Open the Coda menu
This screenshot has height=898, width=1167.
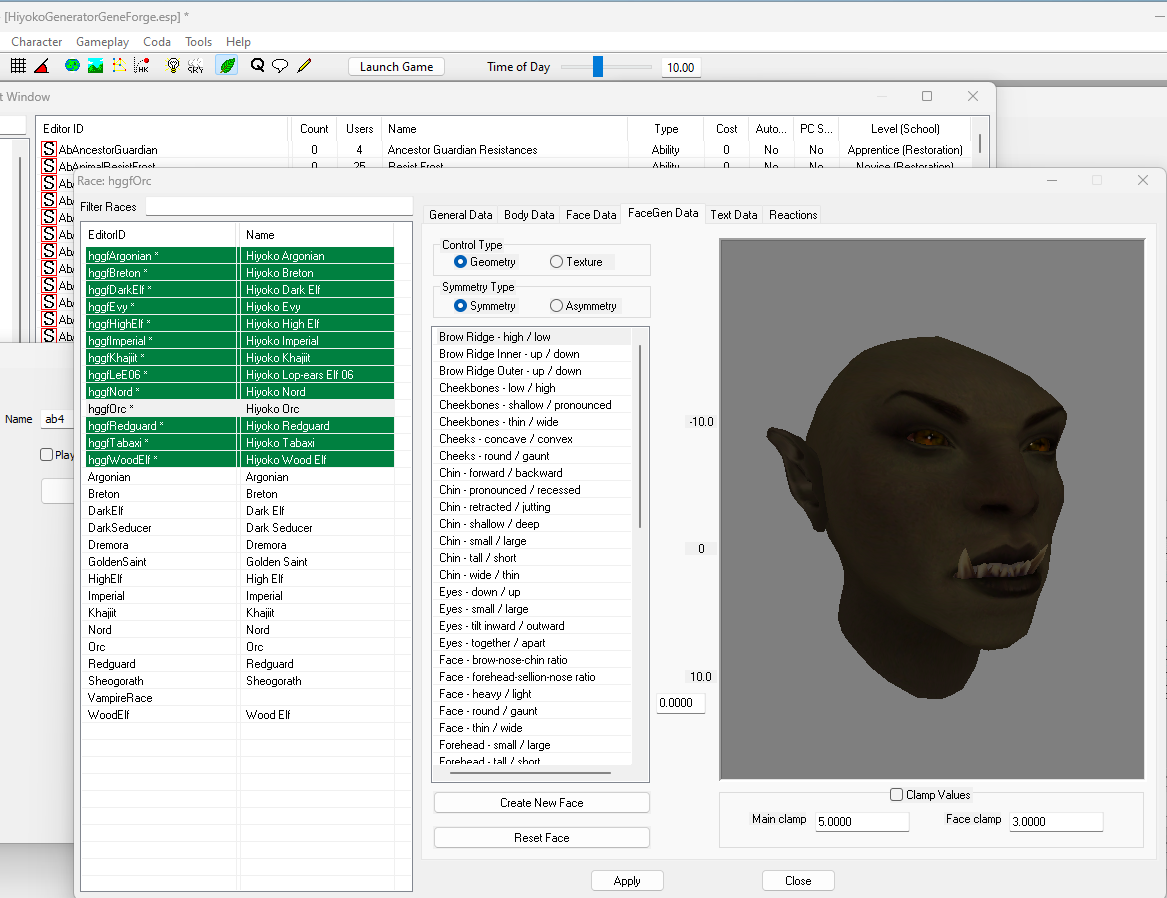pyautogui.click(x=157, y=42)
